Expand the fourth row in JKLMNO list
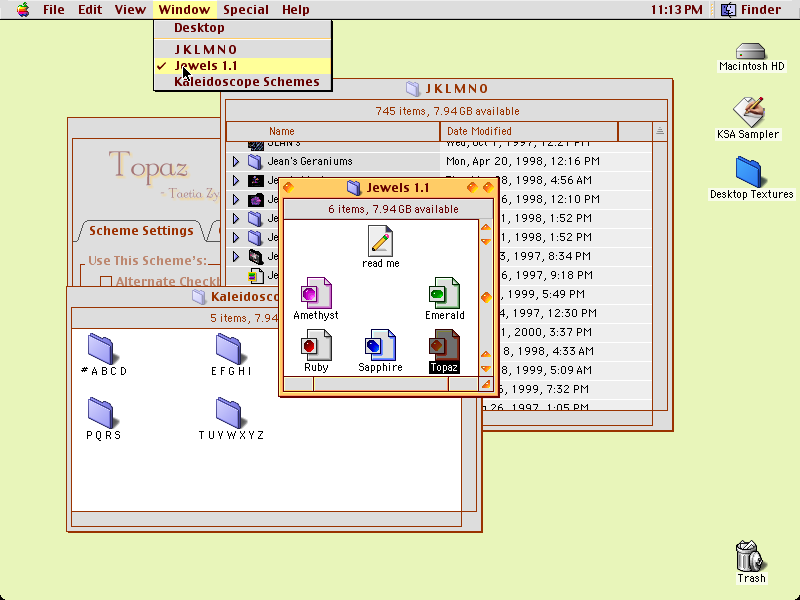The width and height of the screenshot is (800, 600). pos(236,218)
